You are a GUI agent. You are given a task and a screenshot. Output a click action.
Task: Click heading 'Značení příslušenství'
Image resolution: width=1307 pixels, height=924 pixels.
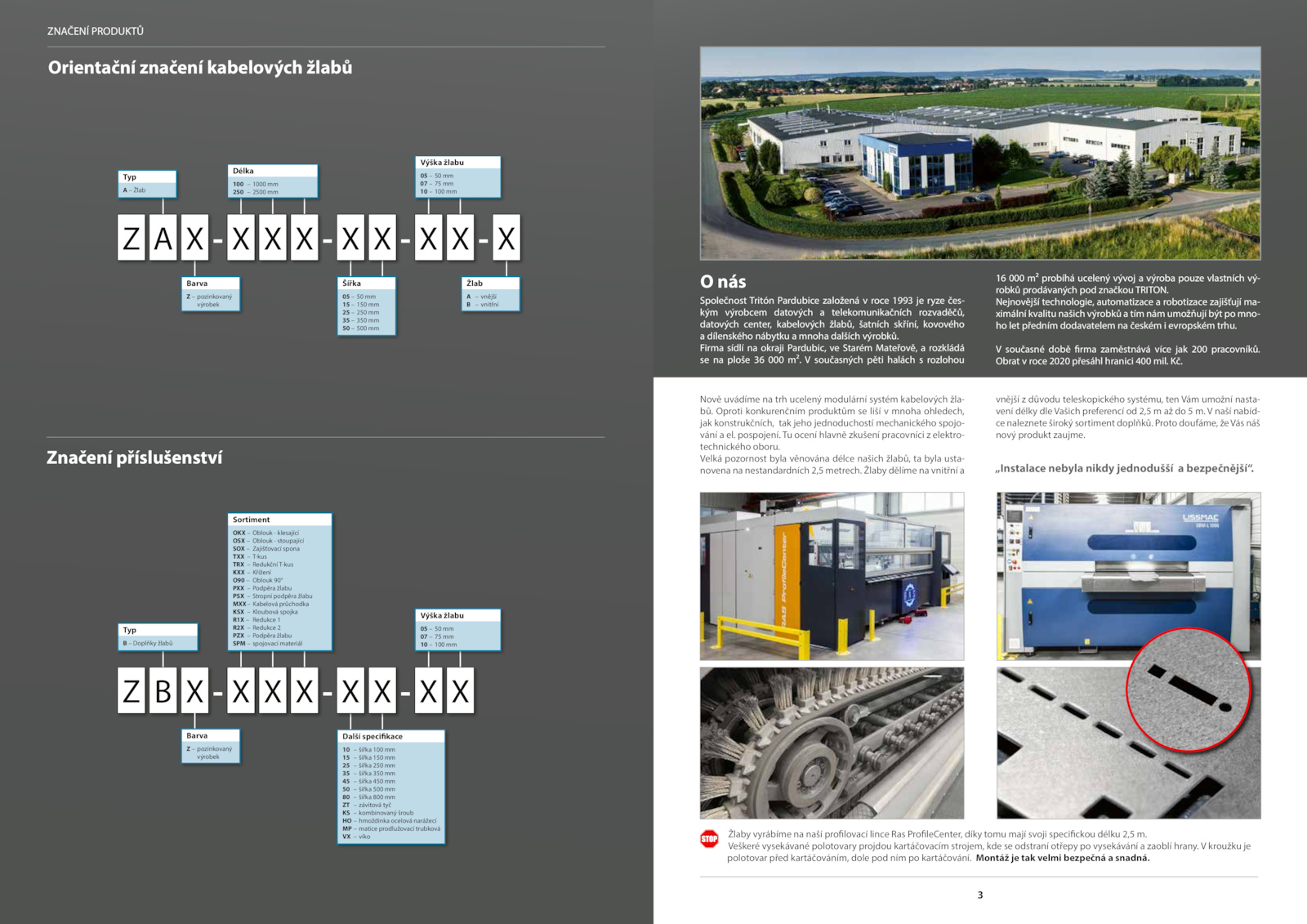tap(135, 458)
